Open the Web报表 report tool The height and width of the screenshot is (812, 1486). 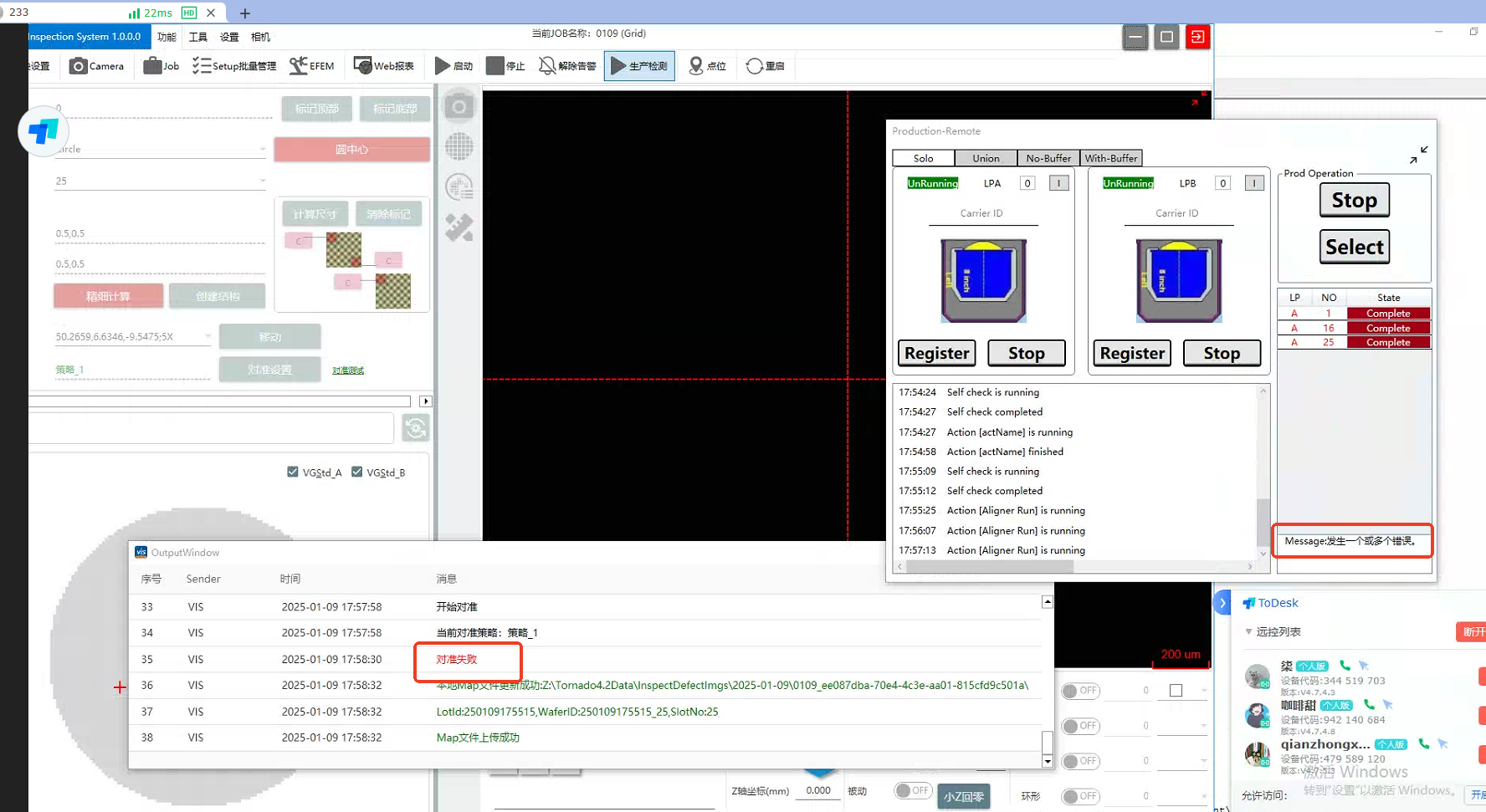pos(384,66)
